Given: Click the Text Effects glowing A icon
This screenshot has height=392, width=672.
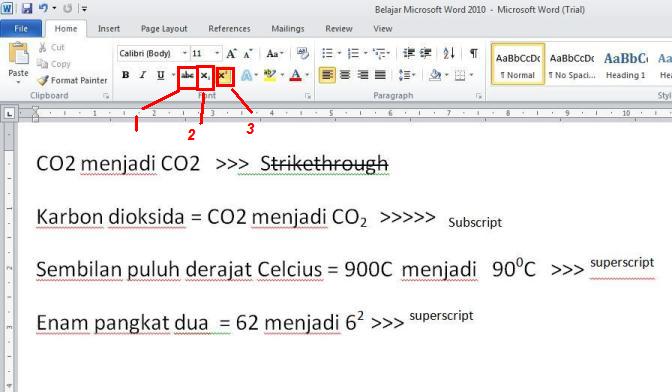Looking at the screenshot, I should (246, 75).
